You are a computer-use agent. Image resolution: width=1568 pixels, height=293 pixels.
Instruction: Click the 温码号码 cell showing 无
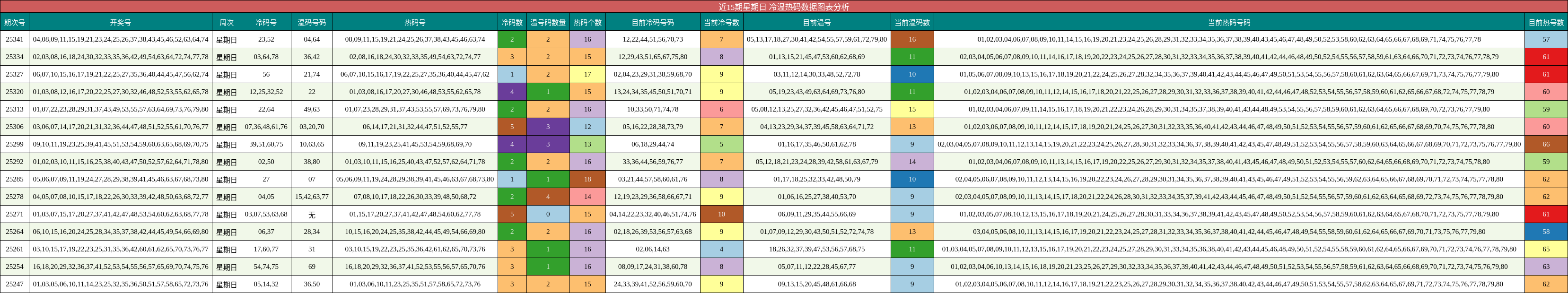[x=312, y=215]
